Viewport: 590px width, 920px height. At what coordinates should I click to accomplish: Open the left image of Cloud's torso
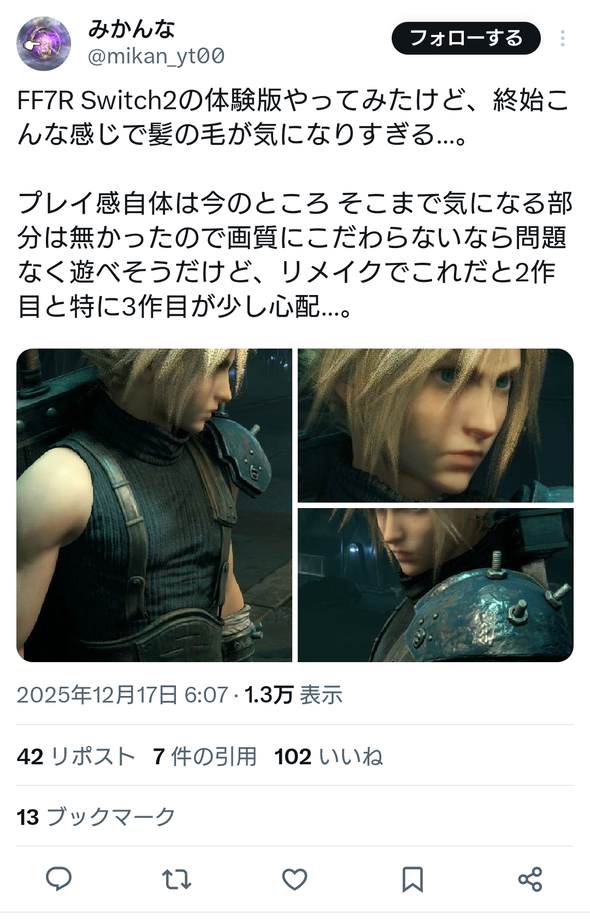pyautogui.click(x=154, y=505)
